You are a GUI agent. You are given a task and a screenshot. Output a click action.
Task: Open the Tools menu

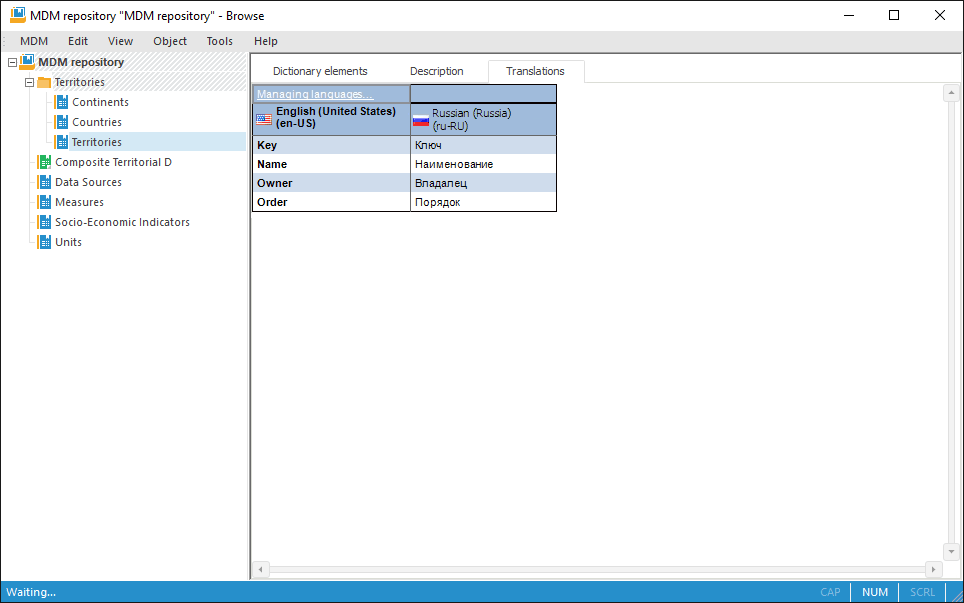(219, 41)
